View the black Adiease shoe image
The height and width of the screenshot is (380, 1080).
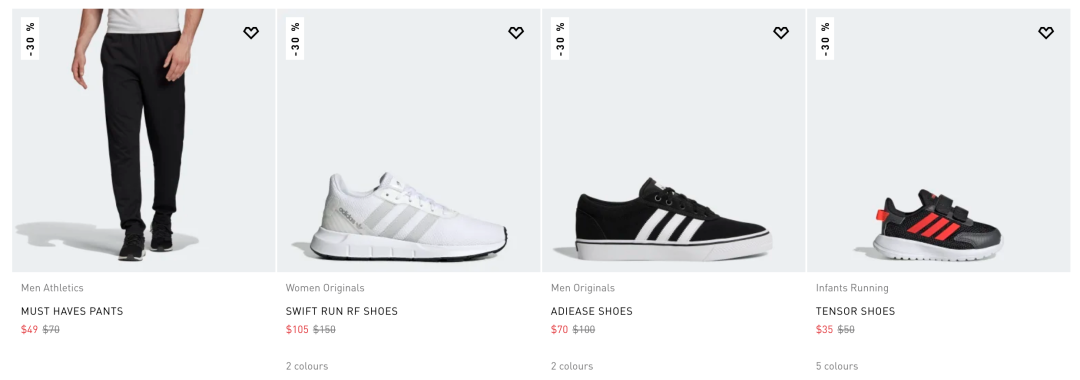pos(674,140)
